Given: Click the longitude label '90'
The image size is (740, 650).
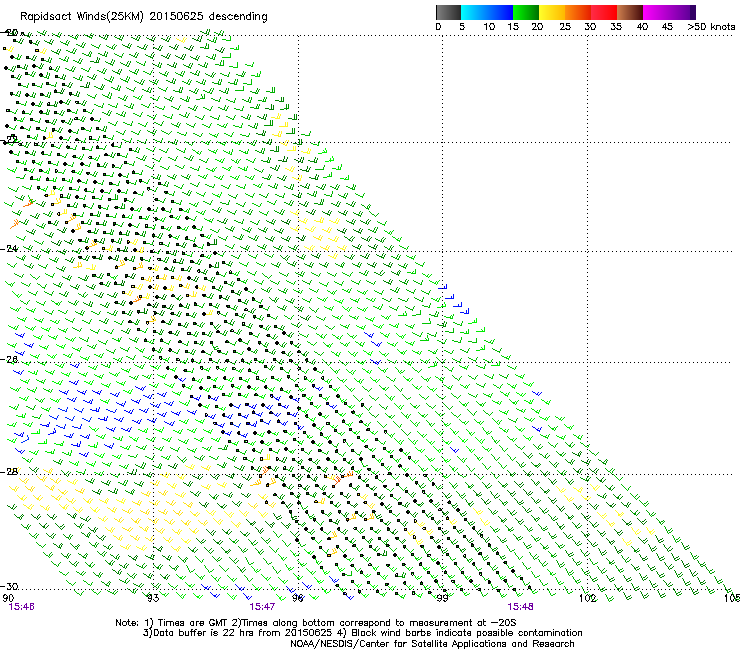Looking at the screenshot, I should pos(8,598).
